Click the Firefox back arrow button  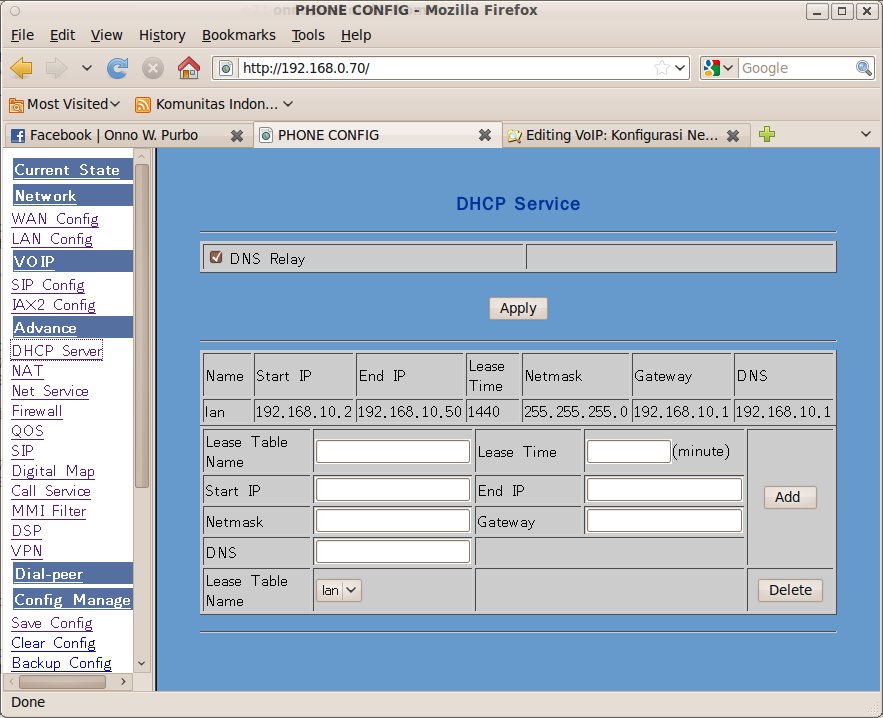point(22,68)
